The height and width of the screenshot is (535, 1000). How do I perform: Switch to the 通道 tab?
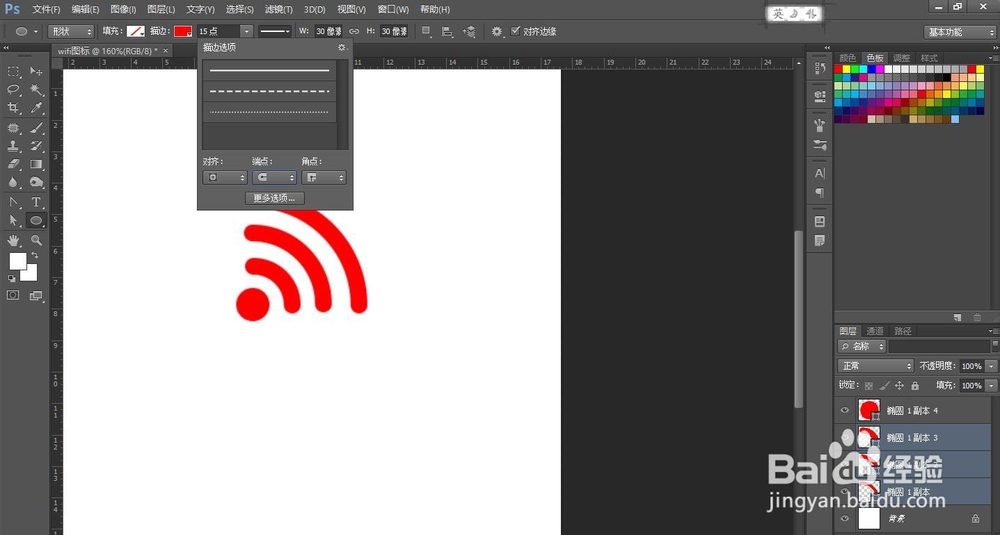[x=875, y=331]
